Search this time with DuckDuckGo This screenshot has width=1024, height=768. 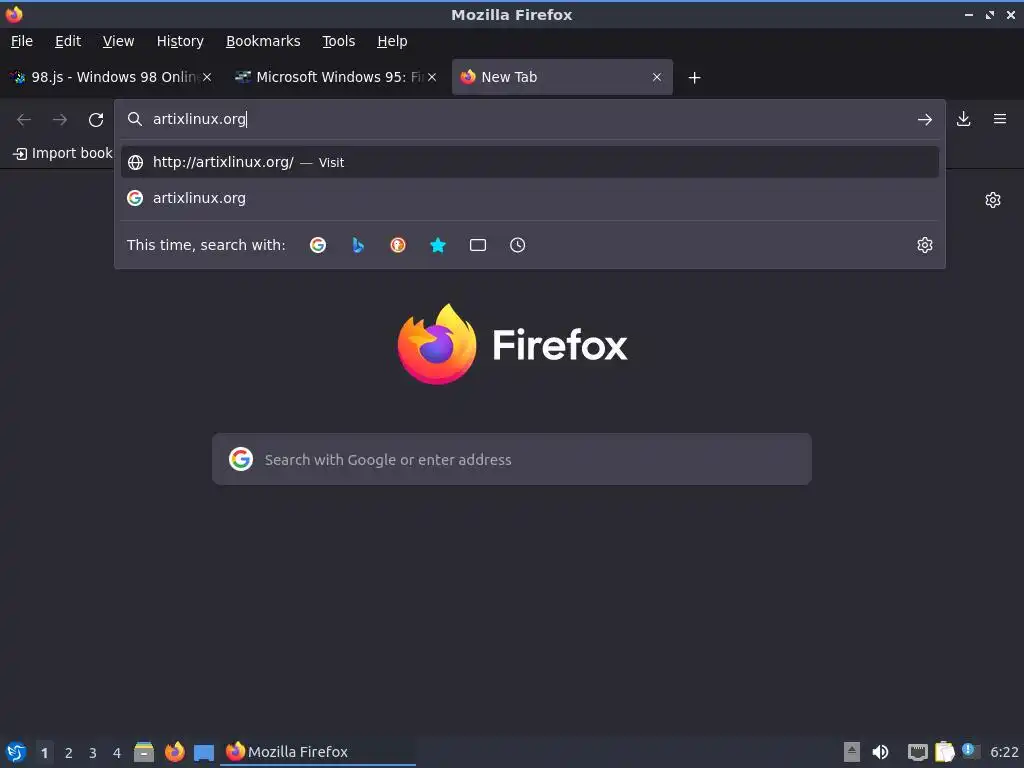[x=398, y=245]
